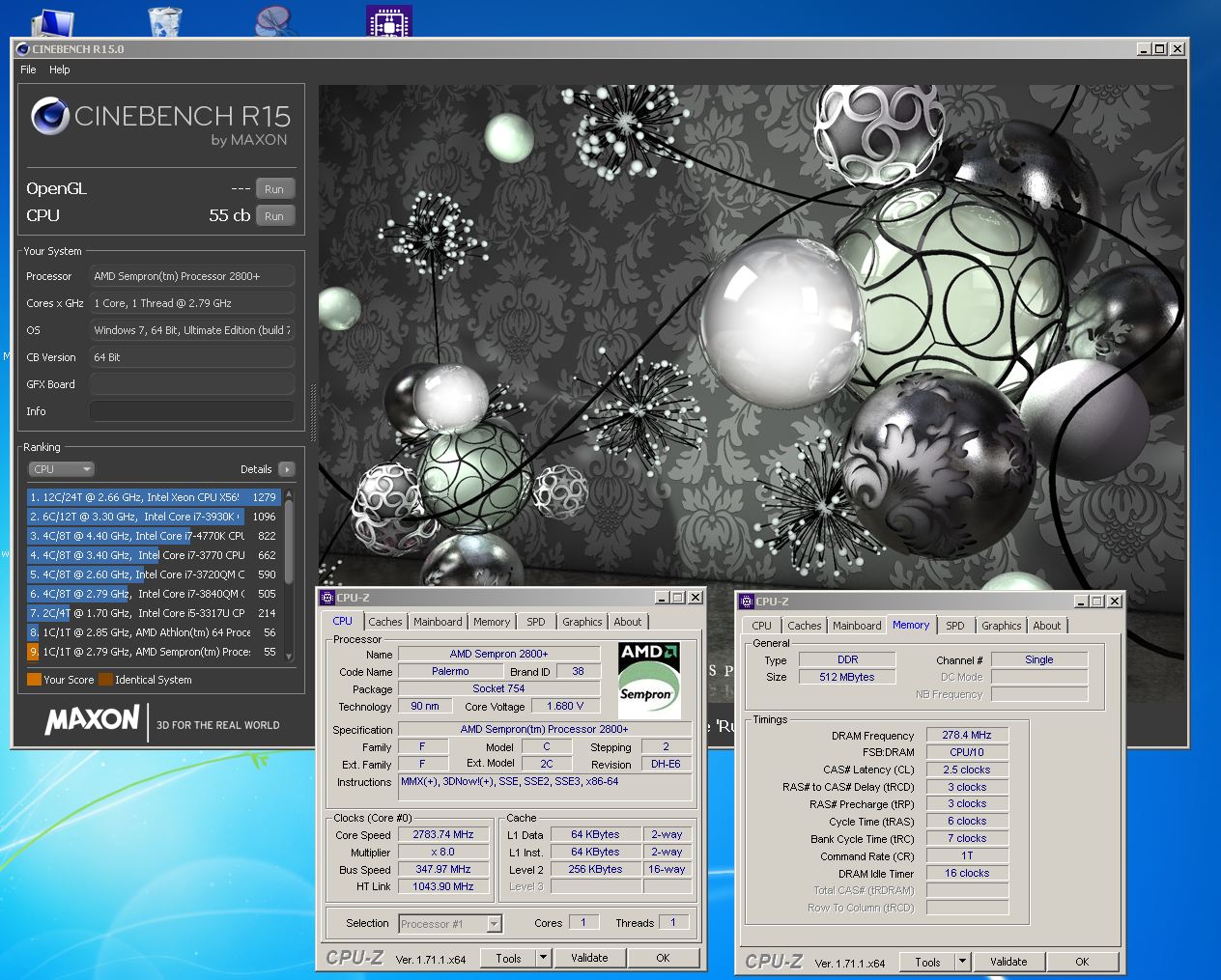Select ranking entry Intel Core i7-3770 with 662
1221x980 pixels.
[154, 555]
